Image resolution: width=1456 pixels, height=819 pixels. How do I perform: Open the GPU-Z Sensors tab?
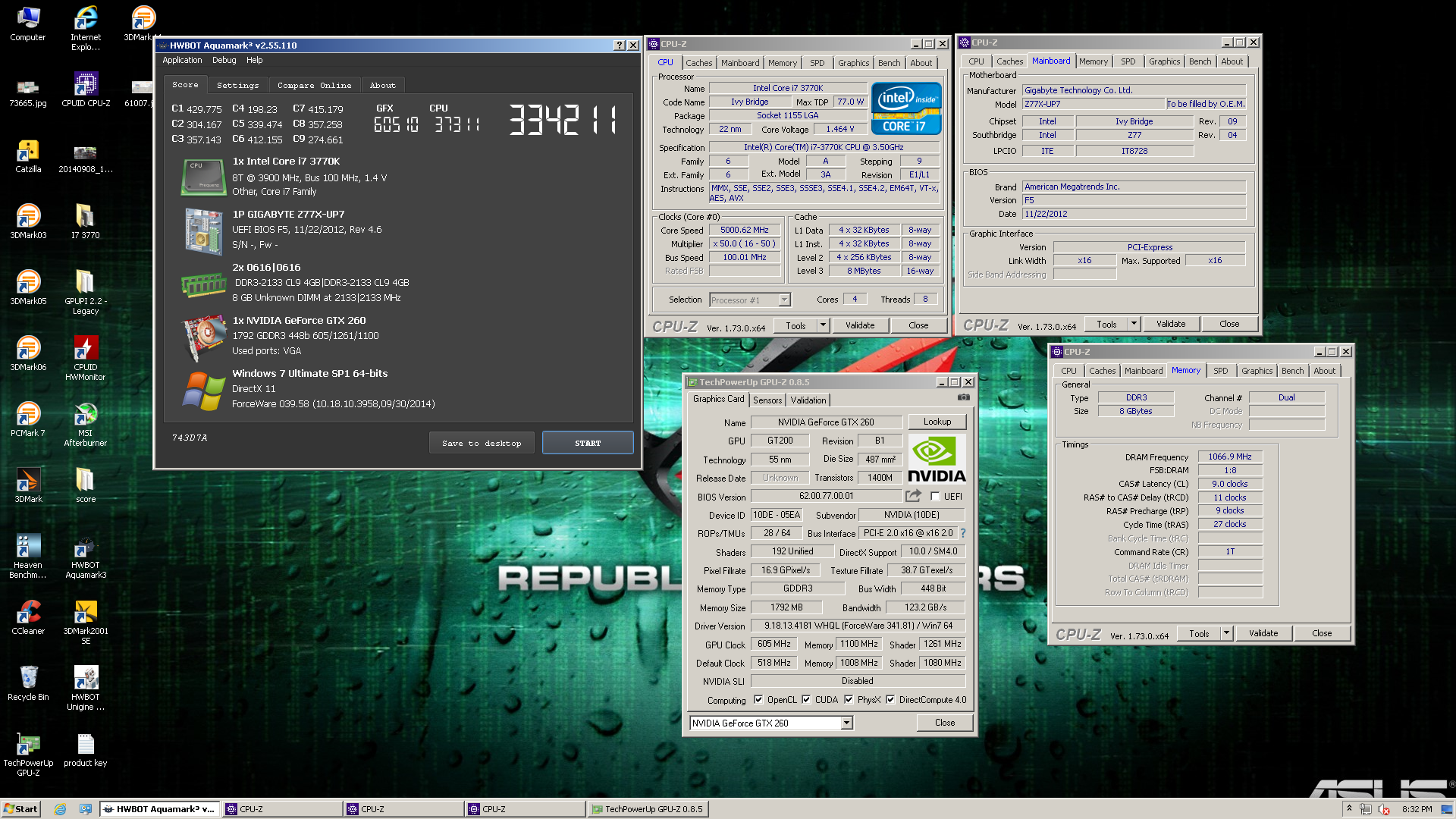pyautogui.click(x=767, y=400)
